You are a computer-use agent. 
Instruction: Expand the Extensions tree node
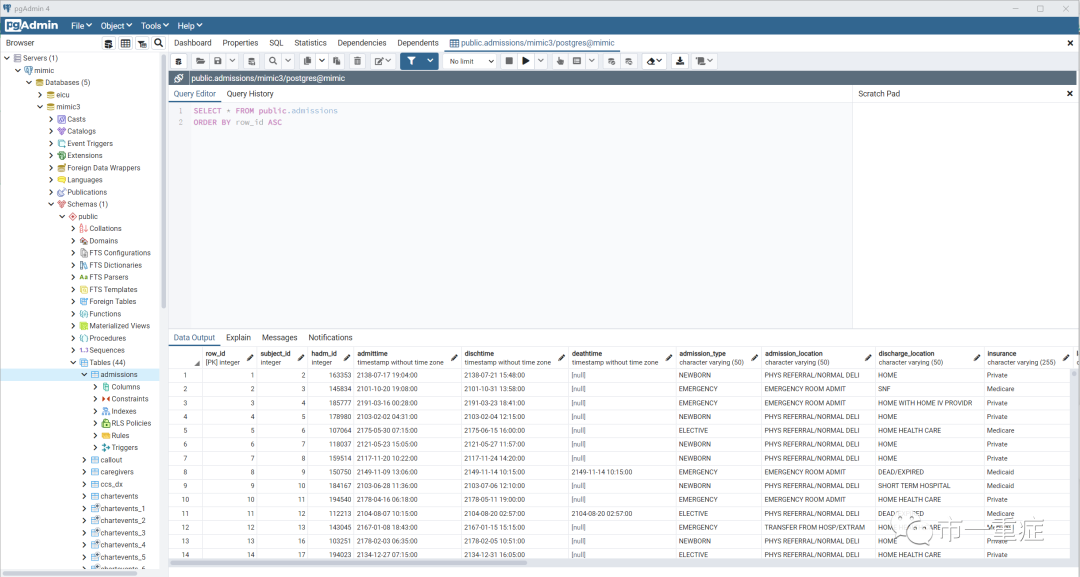point(51,156)
